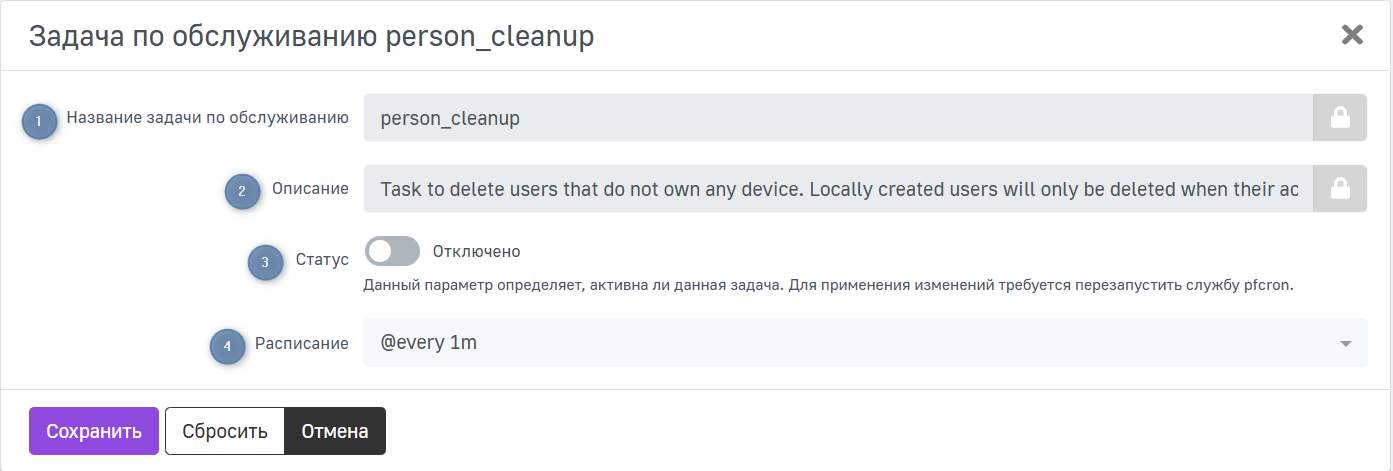The height and width of the screenshot is (471, 1393).
Task: Close the person_cleanup task dialog with X
Action: click(1352, 35)
